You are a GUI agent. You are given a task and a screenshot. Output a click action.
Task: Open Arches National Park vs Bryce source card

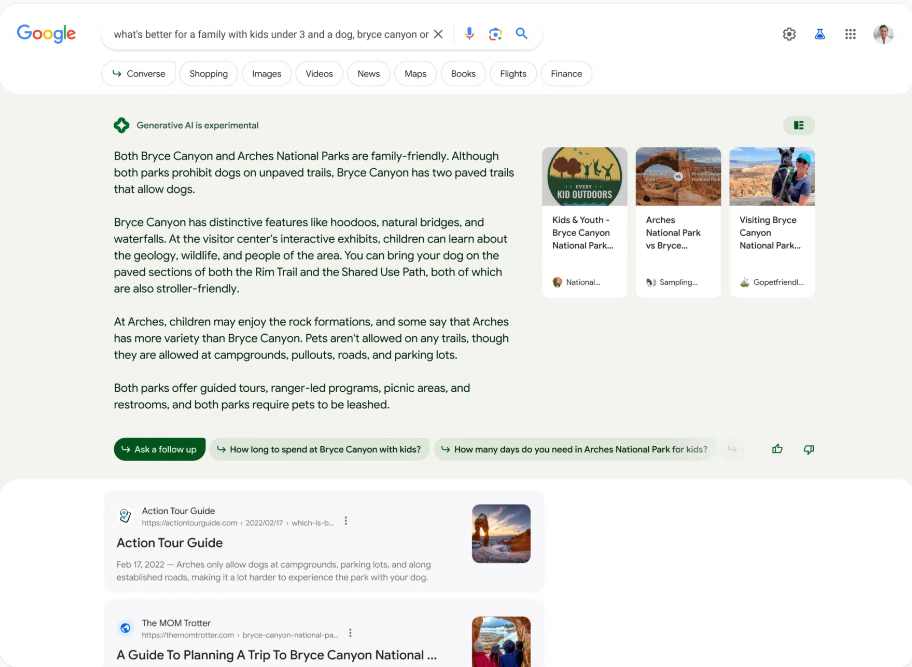pyautogui.click(x=678, y=222)
